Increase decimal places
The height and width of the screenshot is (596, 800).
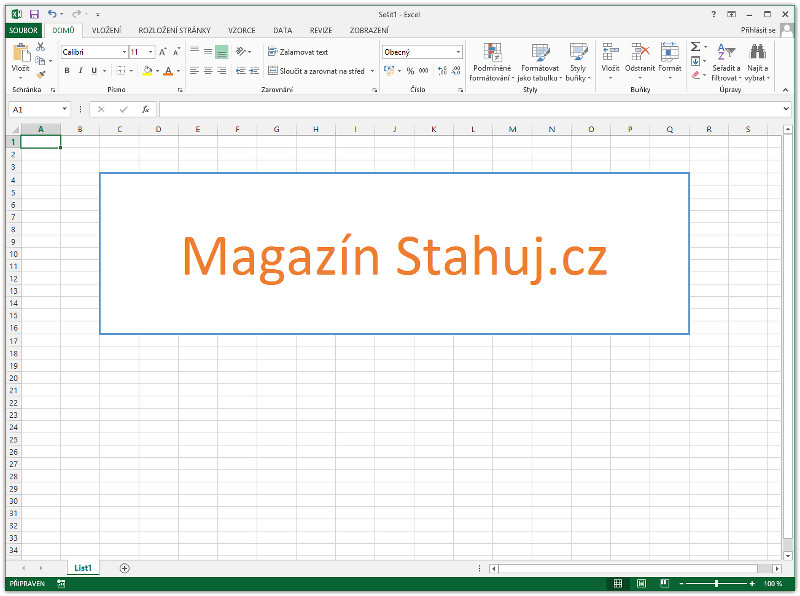pyautogui.click(x=442, y=71)
